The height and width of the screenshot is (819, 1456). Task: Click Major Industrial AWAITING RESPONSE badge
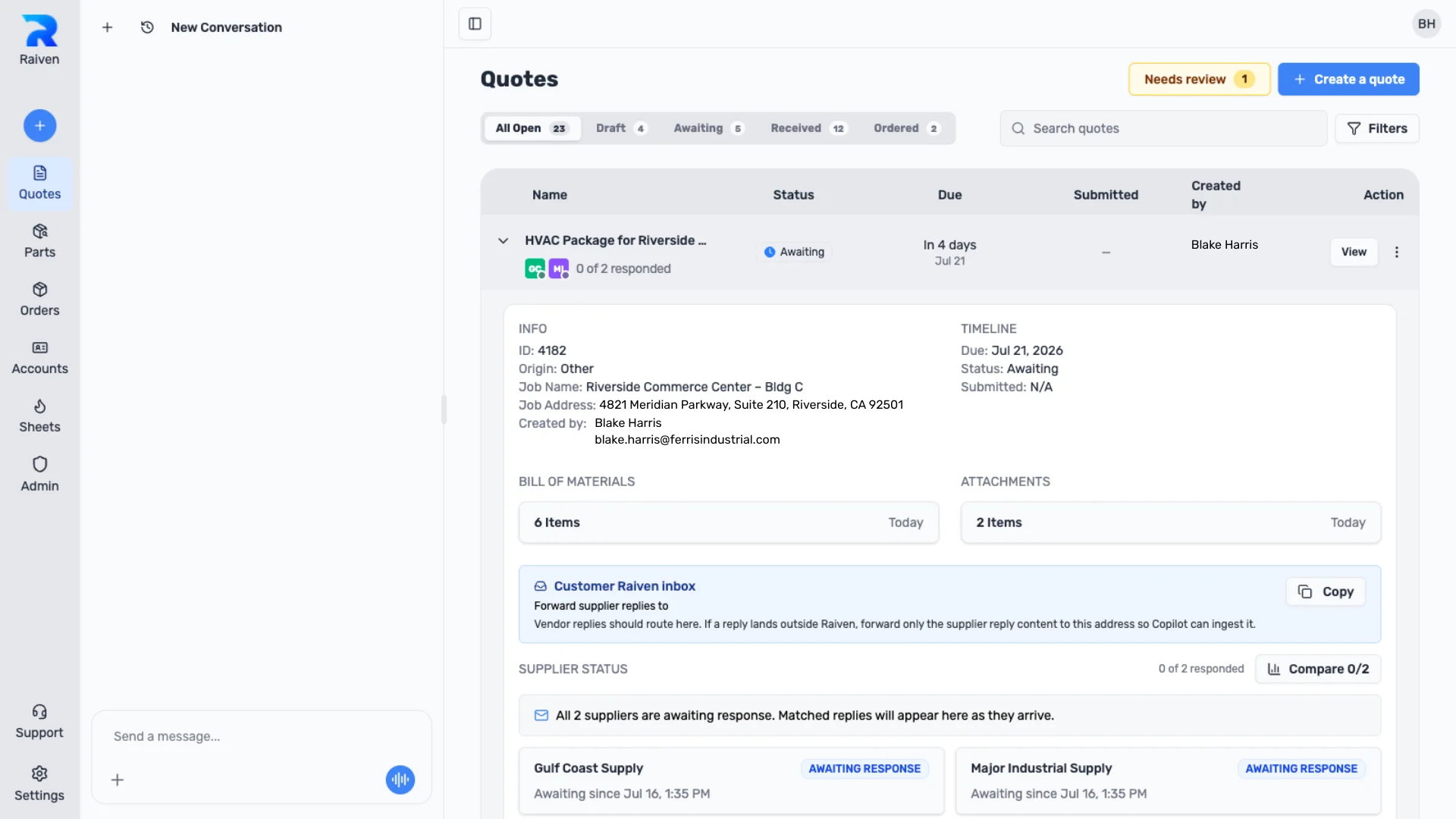(1301, 769)
